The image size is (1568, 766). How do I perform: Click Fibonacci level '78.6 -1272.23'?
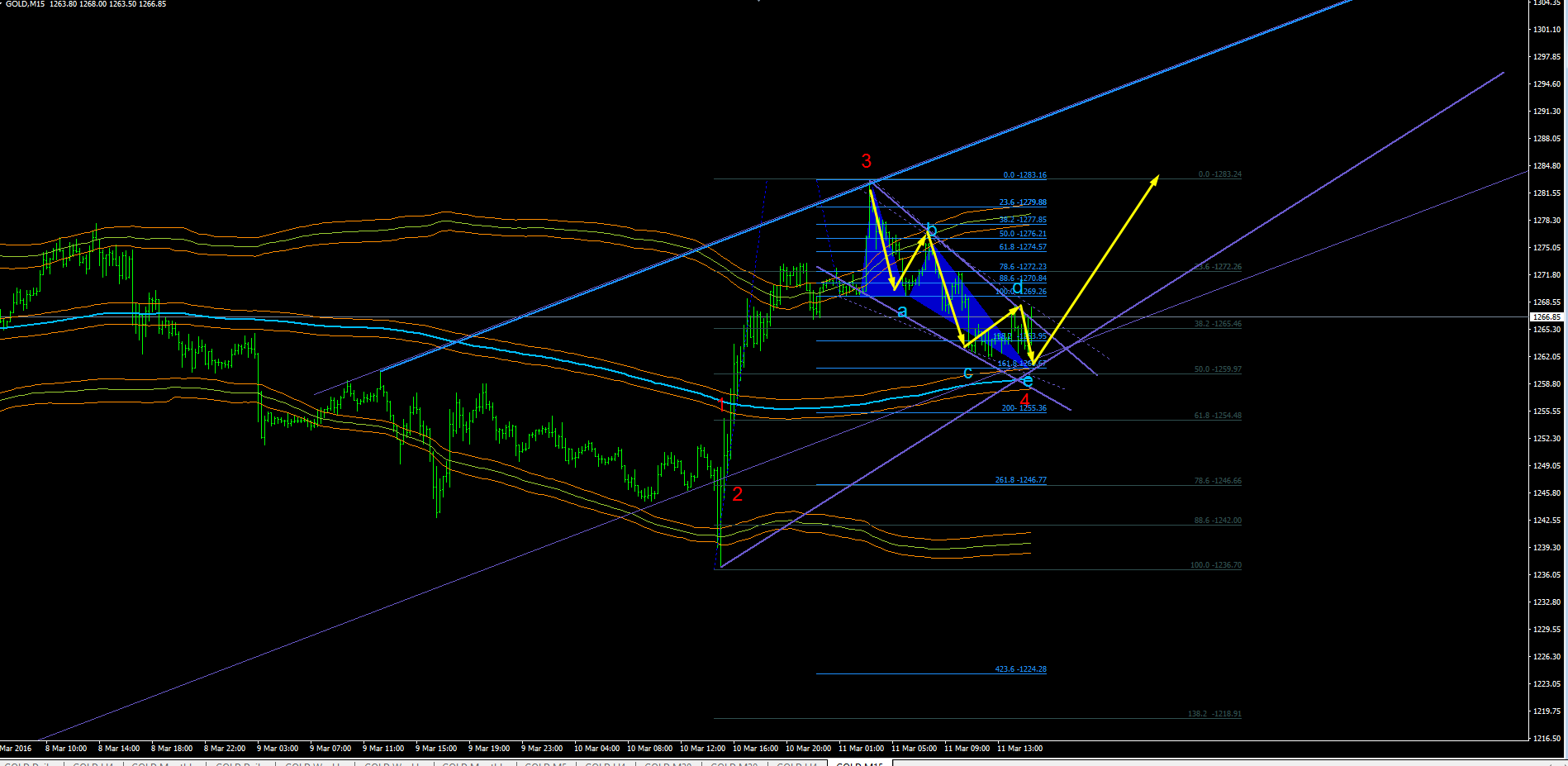(1023, 267)
